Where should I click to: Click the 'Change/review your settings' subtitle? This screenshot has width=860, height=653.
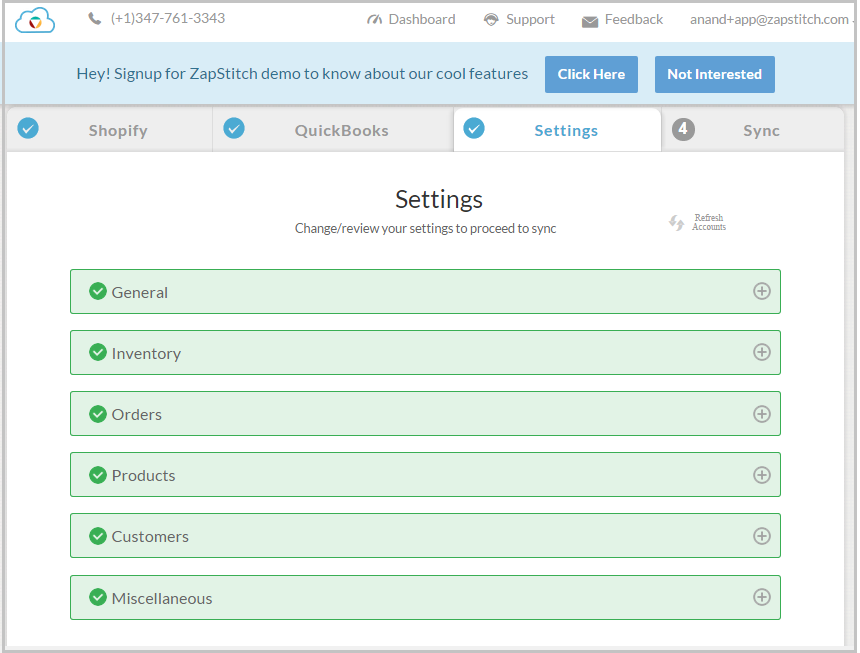426,228
